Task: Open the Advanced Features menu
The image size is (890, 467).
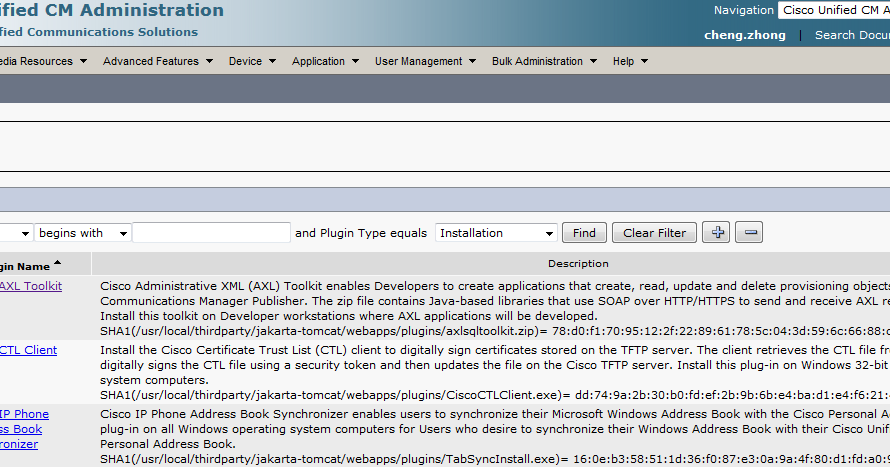Action: [x=157, y=61]
